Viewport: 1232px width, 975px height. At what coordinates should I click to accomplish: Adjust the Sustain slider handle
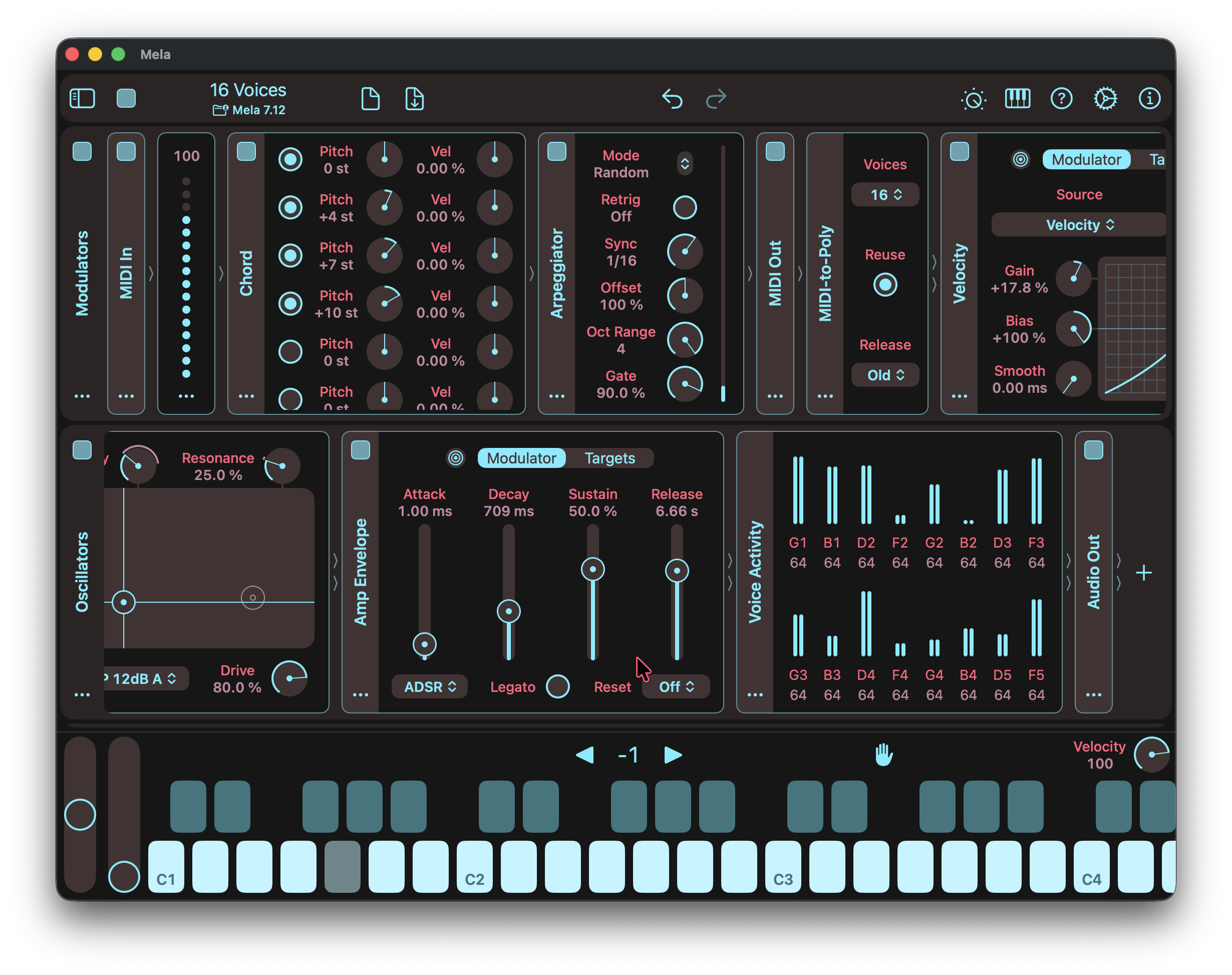coord(593,569)
